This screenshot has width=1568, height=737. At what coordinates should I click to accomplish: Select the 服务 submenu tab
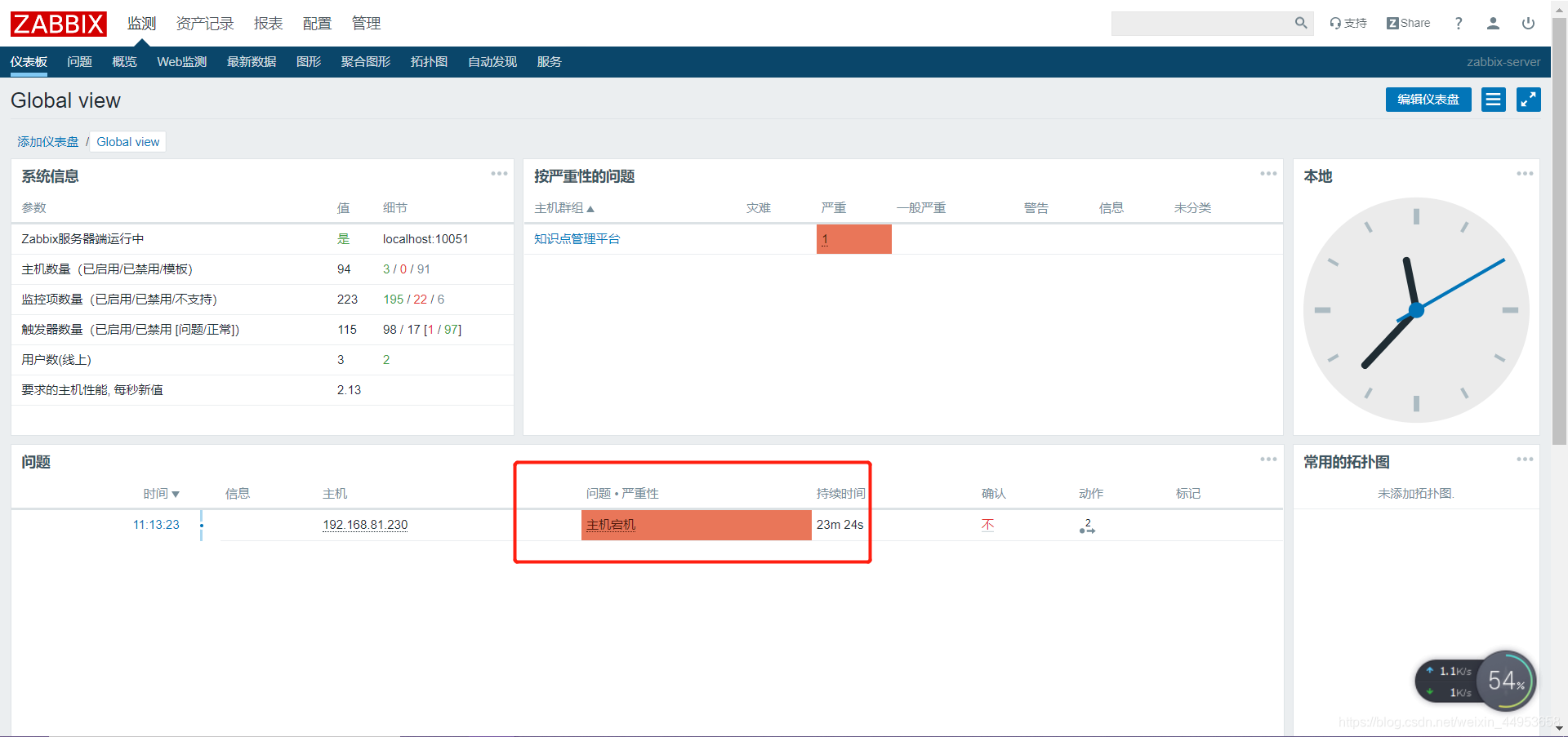549,62
